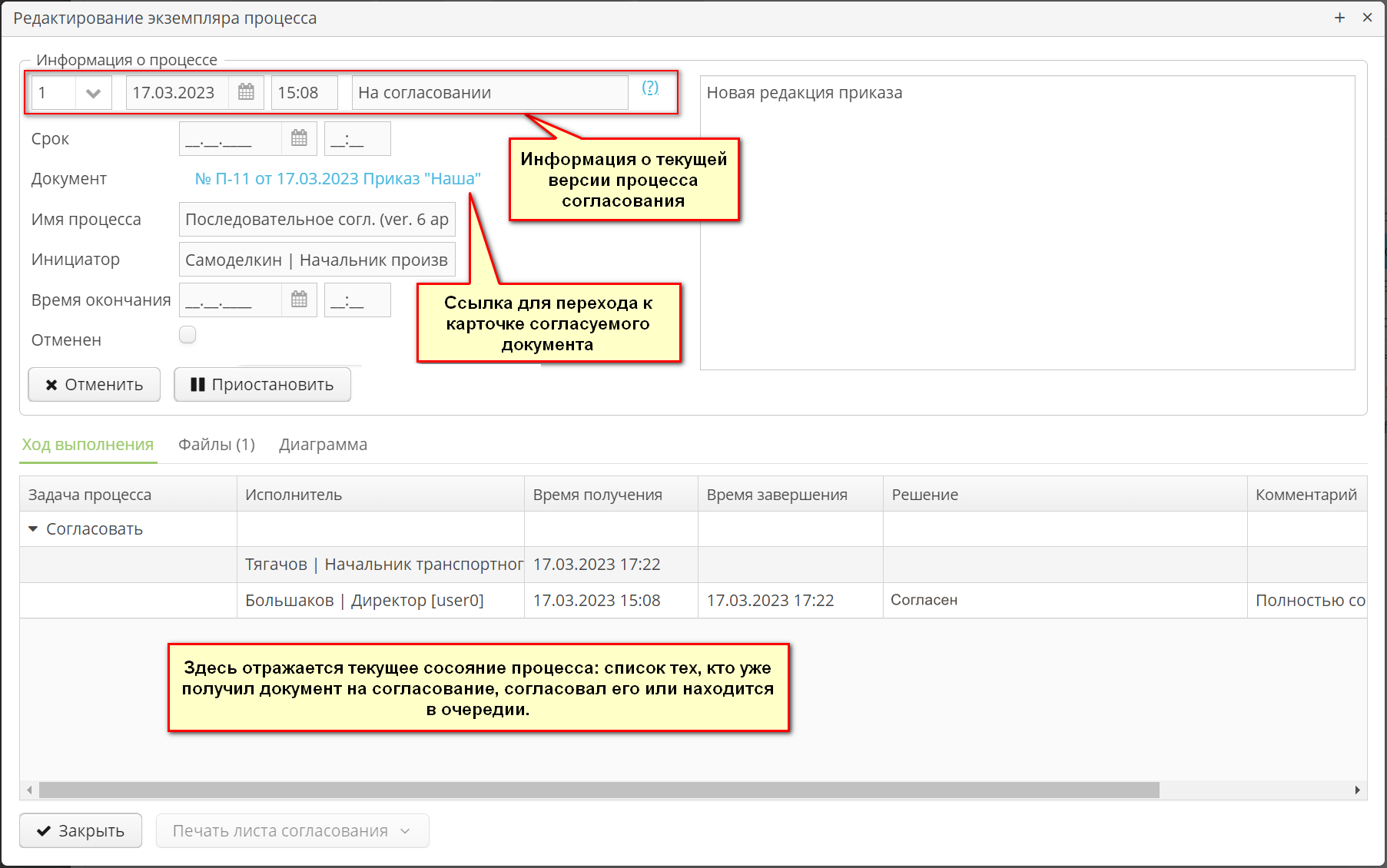Click the (?) help icon near status field
Image resolution: width=1387 pixels, height=868 pixels.
[x=649, y=88]
